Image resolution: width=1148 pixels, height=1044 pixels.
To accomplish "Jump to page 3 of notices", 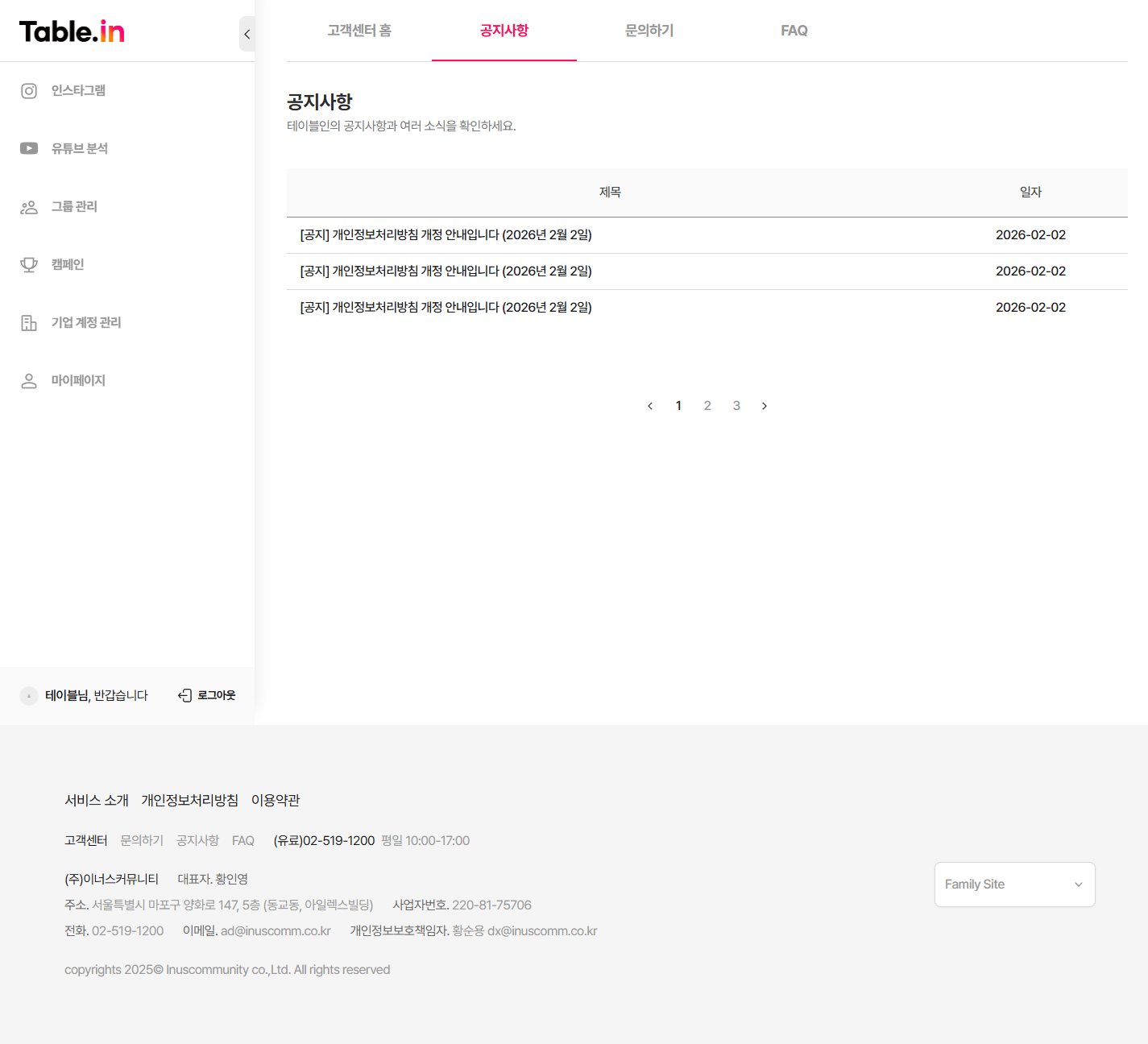I will coord(736,406).
